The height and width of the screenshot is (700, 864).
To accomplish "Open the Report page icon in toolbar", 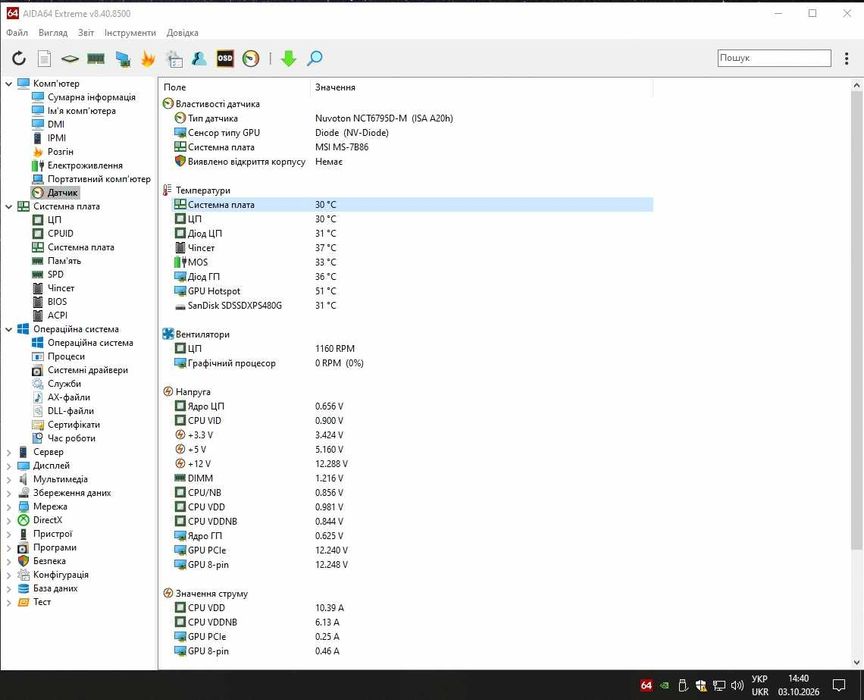I will (45, 58).
